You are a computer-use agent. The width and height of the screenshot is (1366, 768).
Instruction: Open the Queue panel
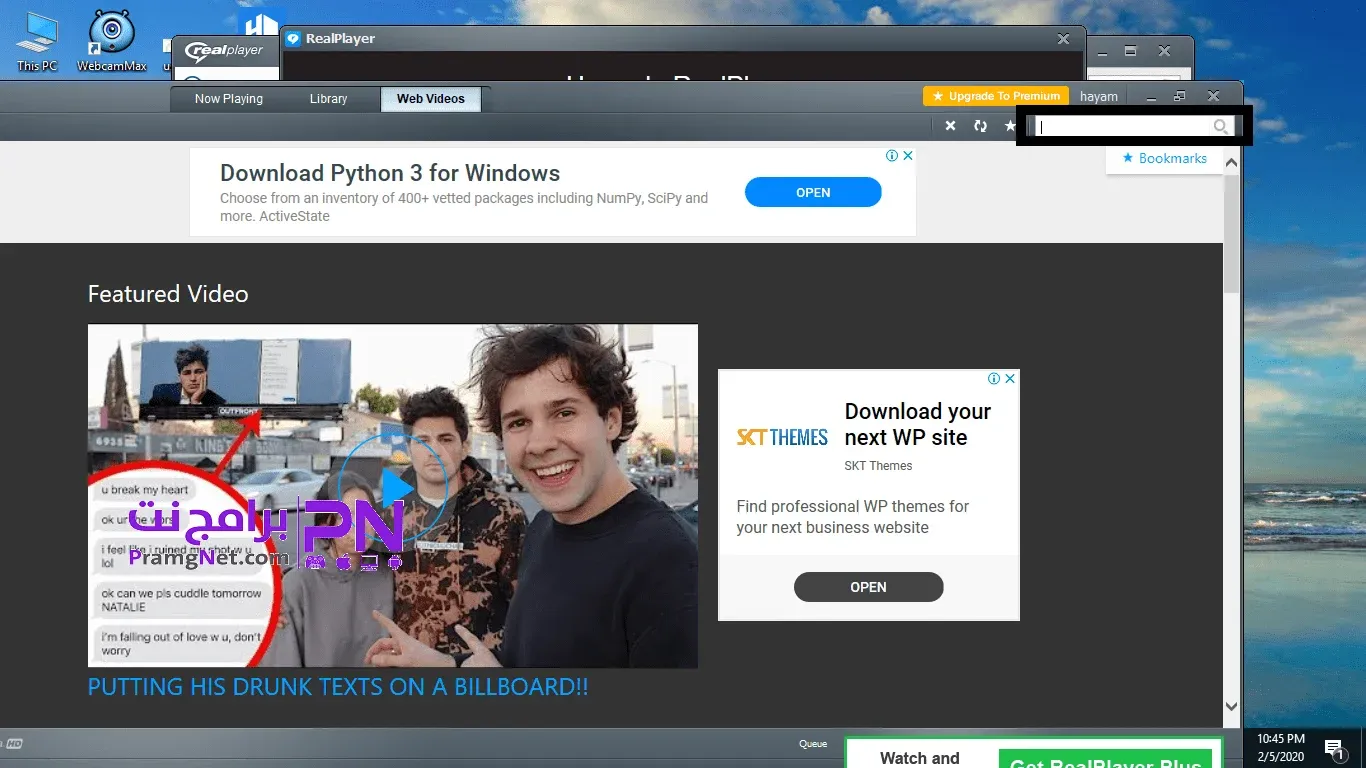click(x=813, y=744)
